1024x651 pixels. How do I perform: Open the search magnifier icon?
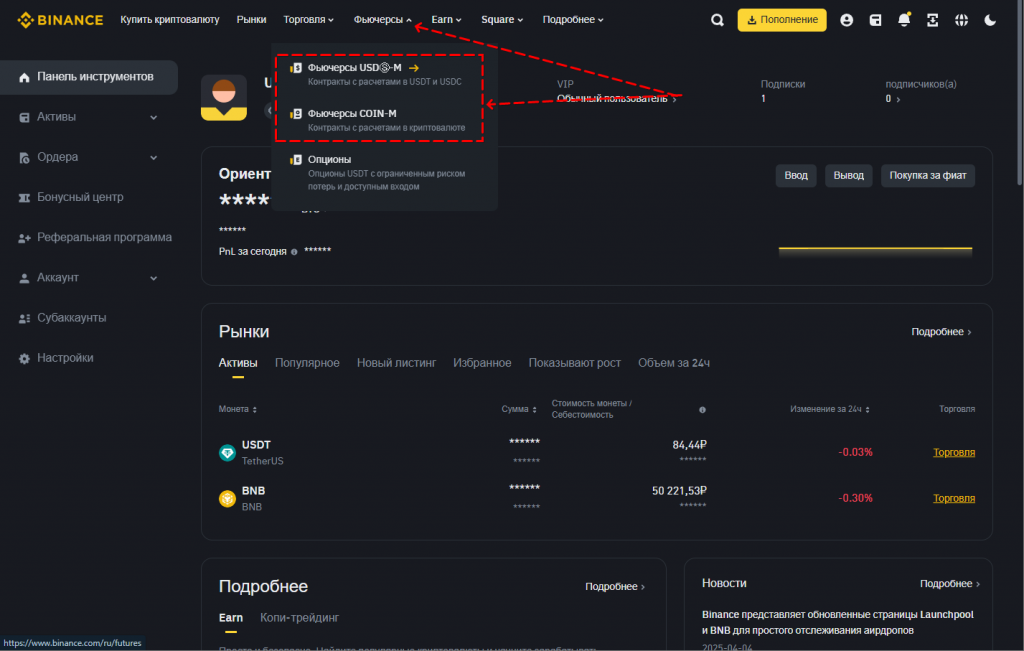[717, 20]
